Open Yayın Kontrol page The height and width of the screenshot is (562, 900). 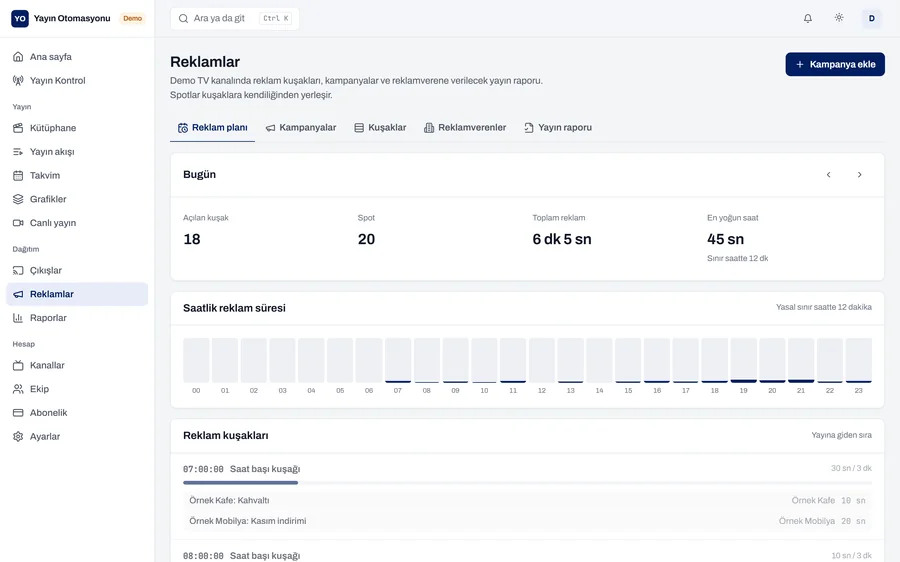77,80
